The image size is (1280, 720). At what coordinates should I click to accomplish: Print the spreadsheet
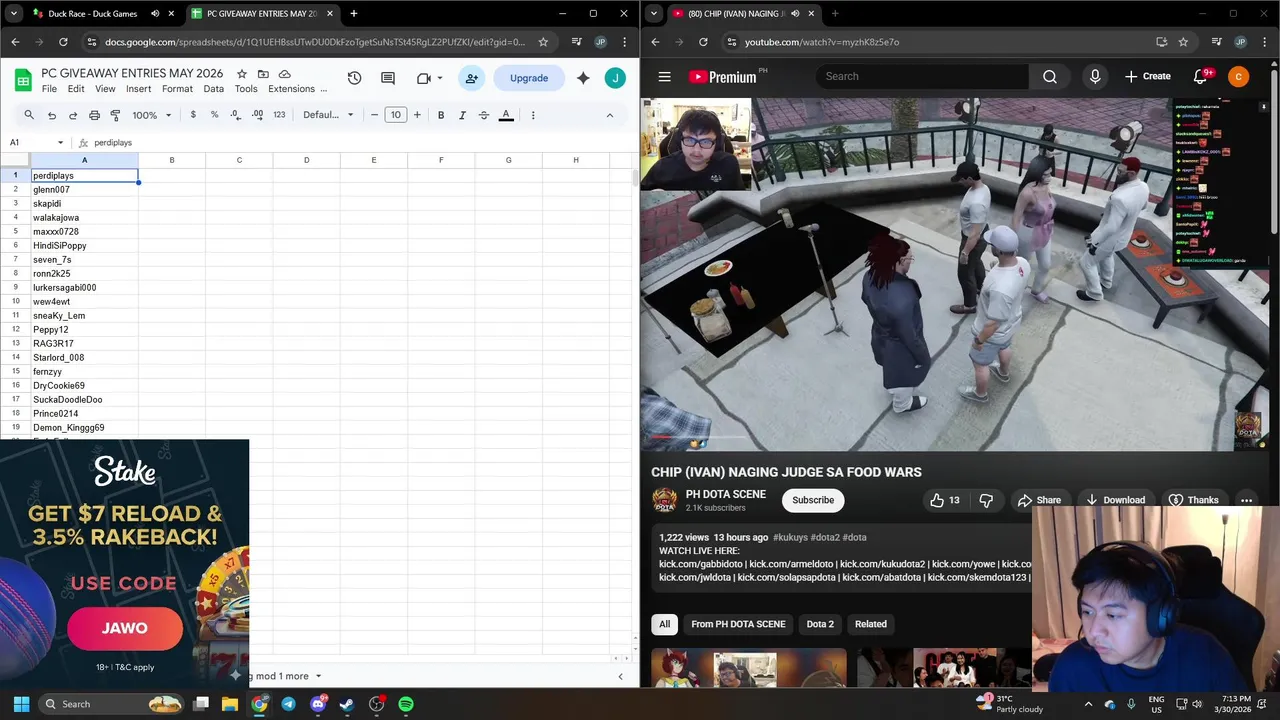pos(94,115)
